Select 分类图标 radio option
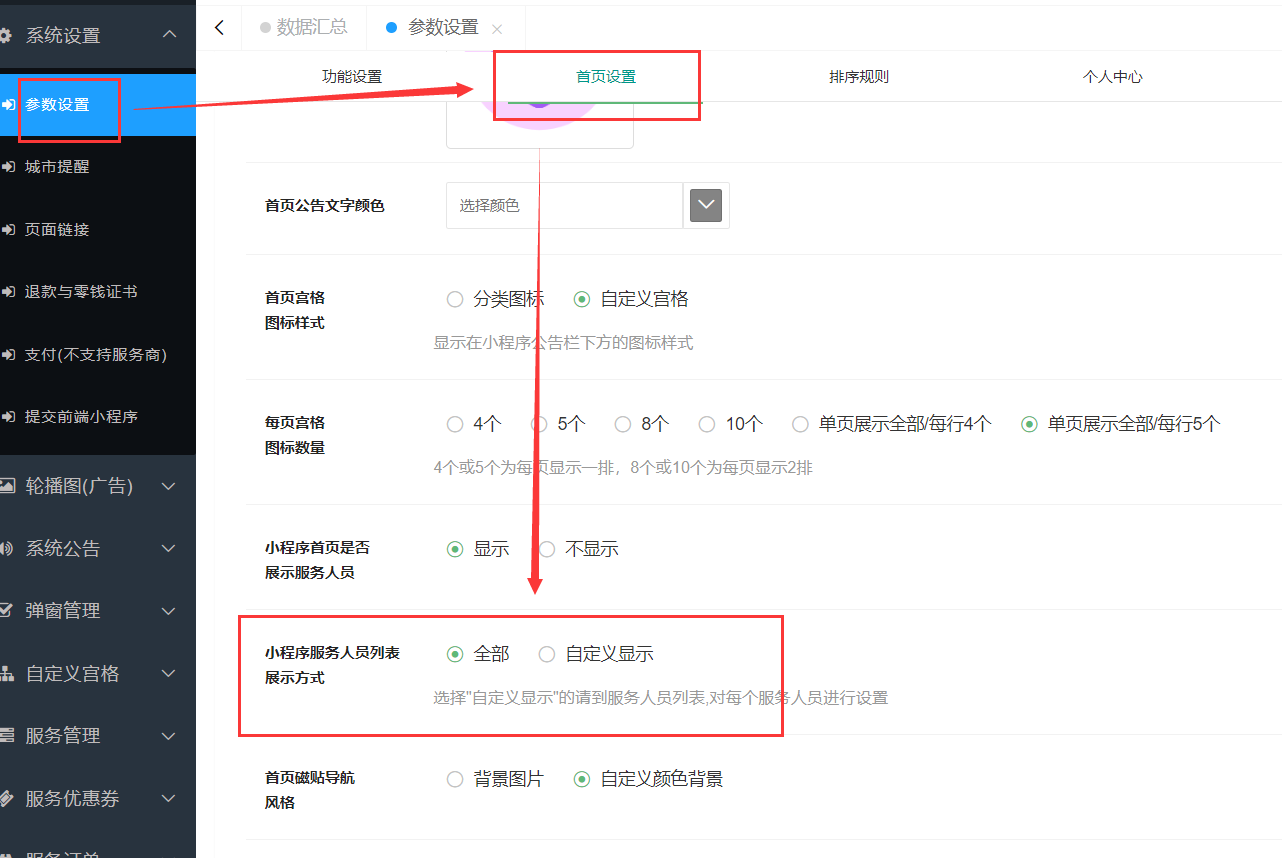This screenshot has height=858, width=1282. pos(455,299)
